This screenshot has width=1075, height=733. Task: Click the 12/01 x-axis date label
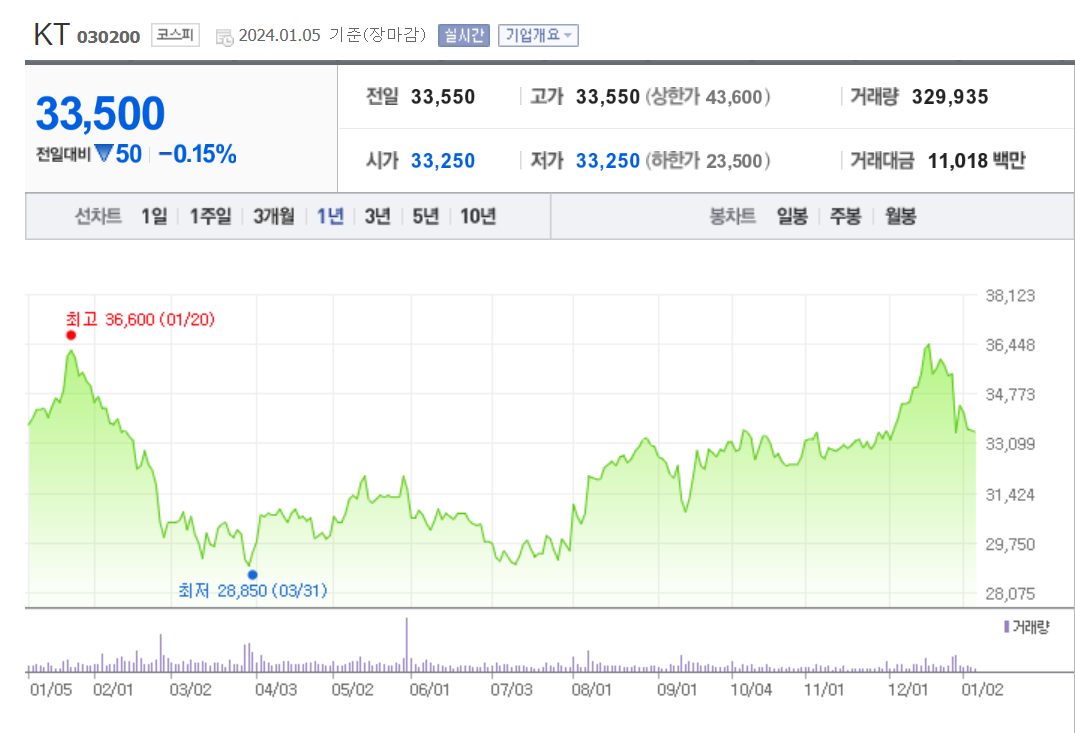[908, 689]
